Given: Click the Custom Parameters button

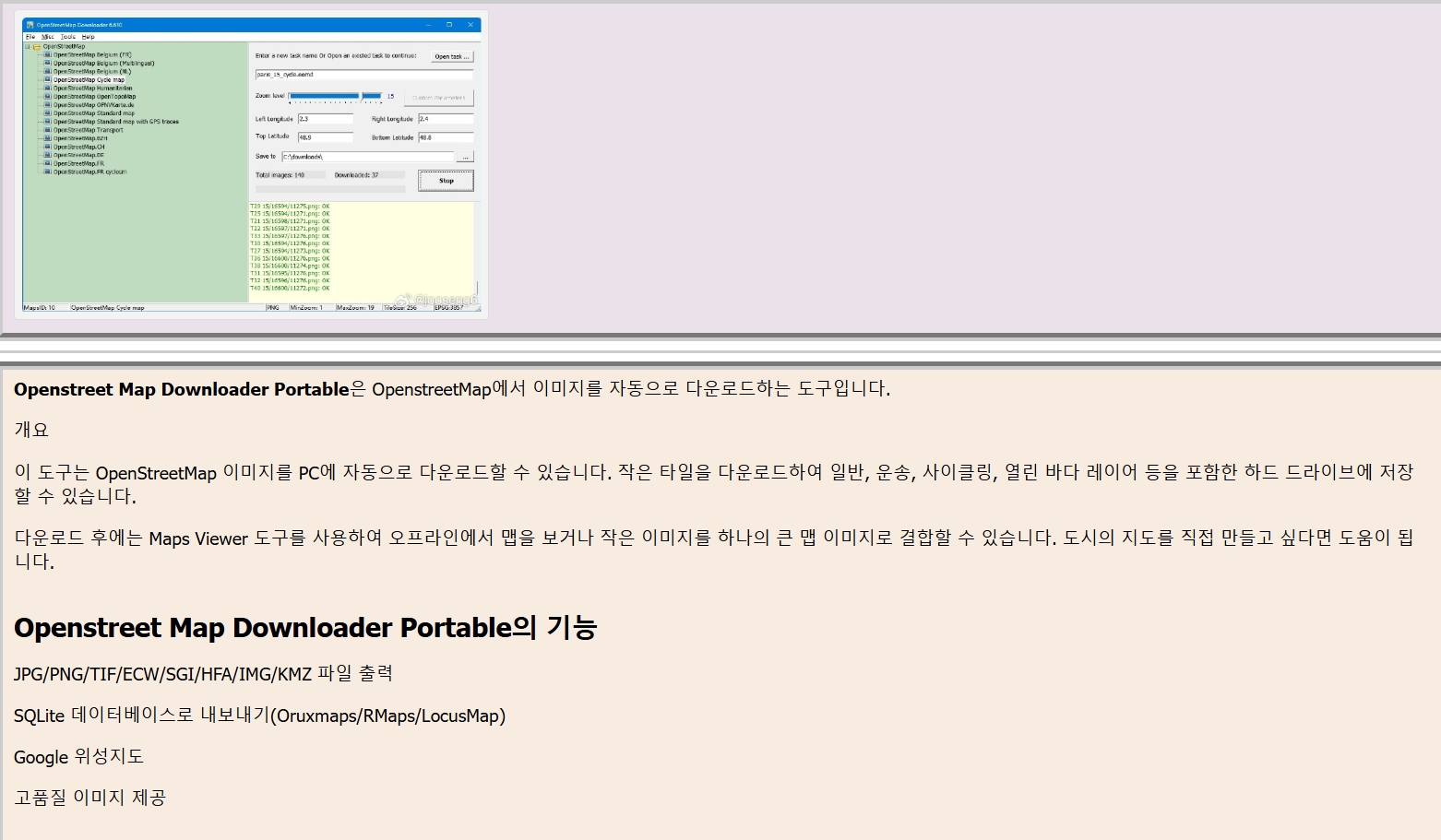Looking at the screenshot, I should tap(438, 98).
